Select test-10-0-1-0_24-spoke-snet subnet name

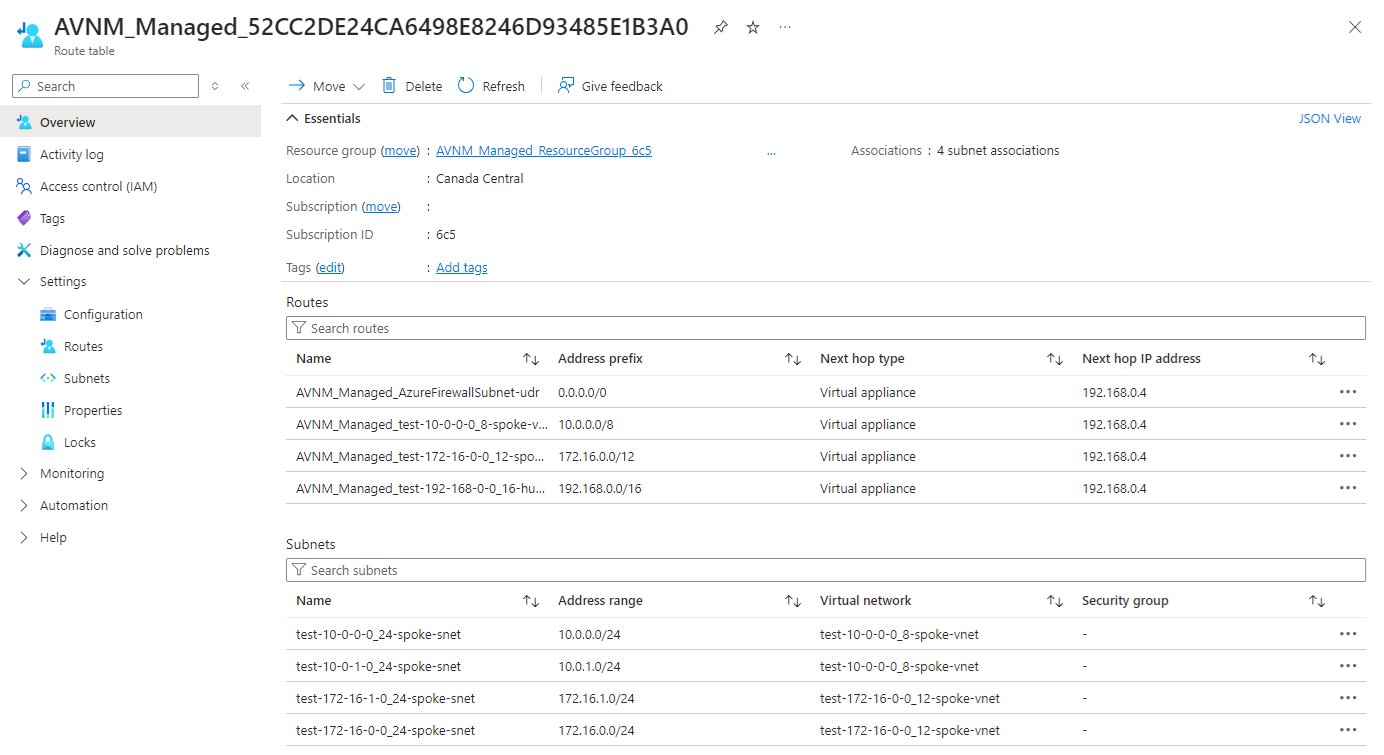379,666
